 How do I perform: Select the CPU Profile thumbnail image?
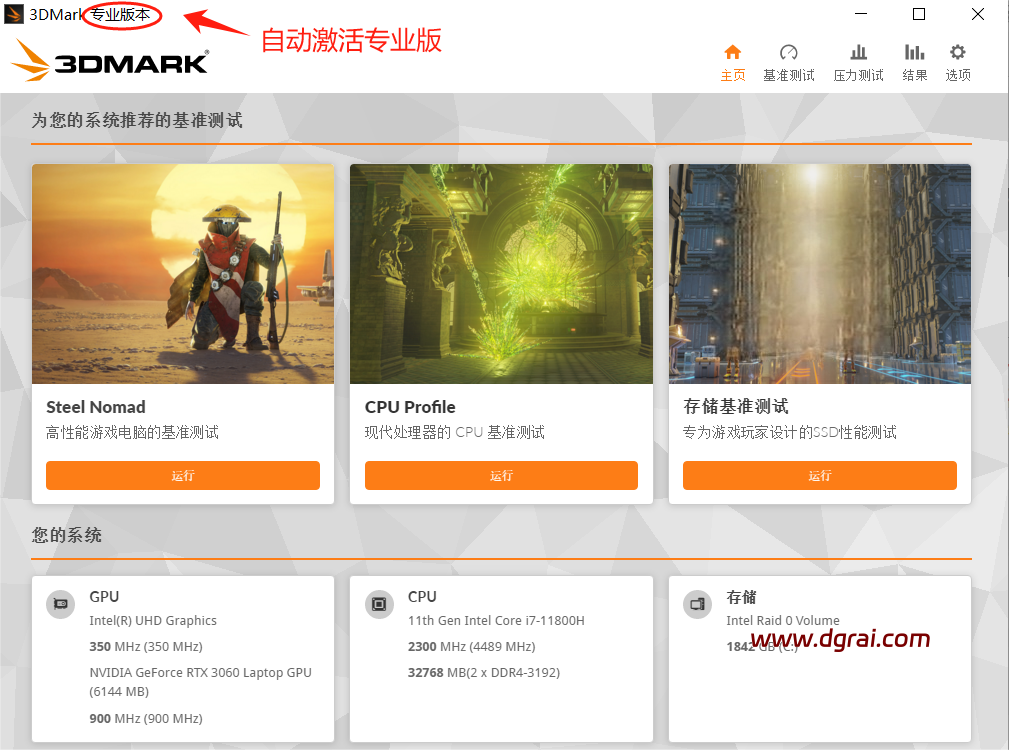click(501, 274)
